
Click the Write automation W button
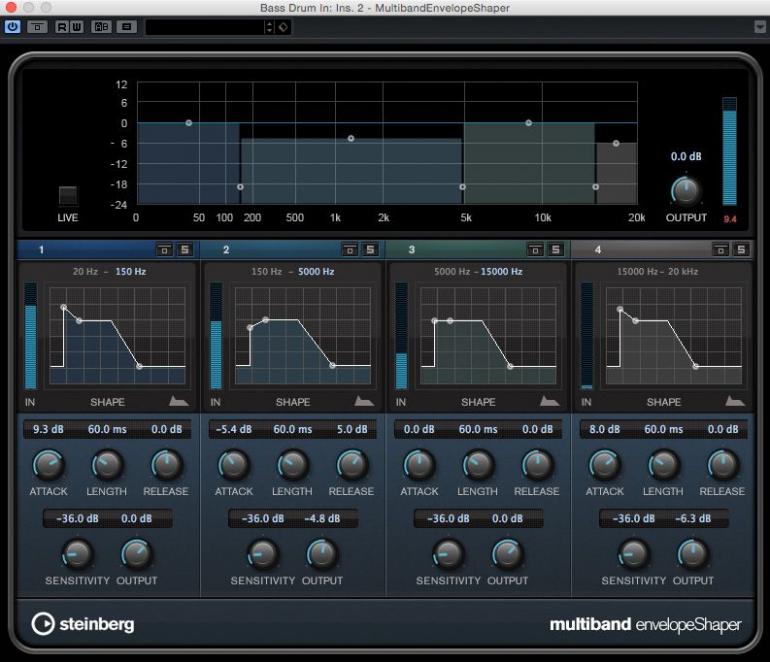[x=76, y=27]
